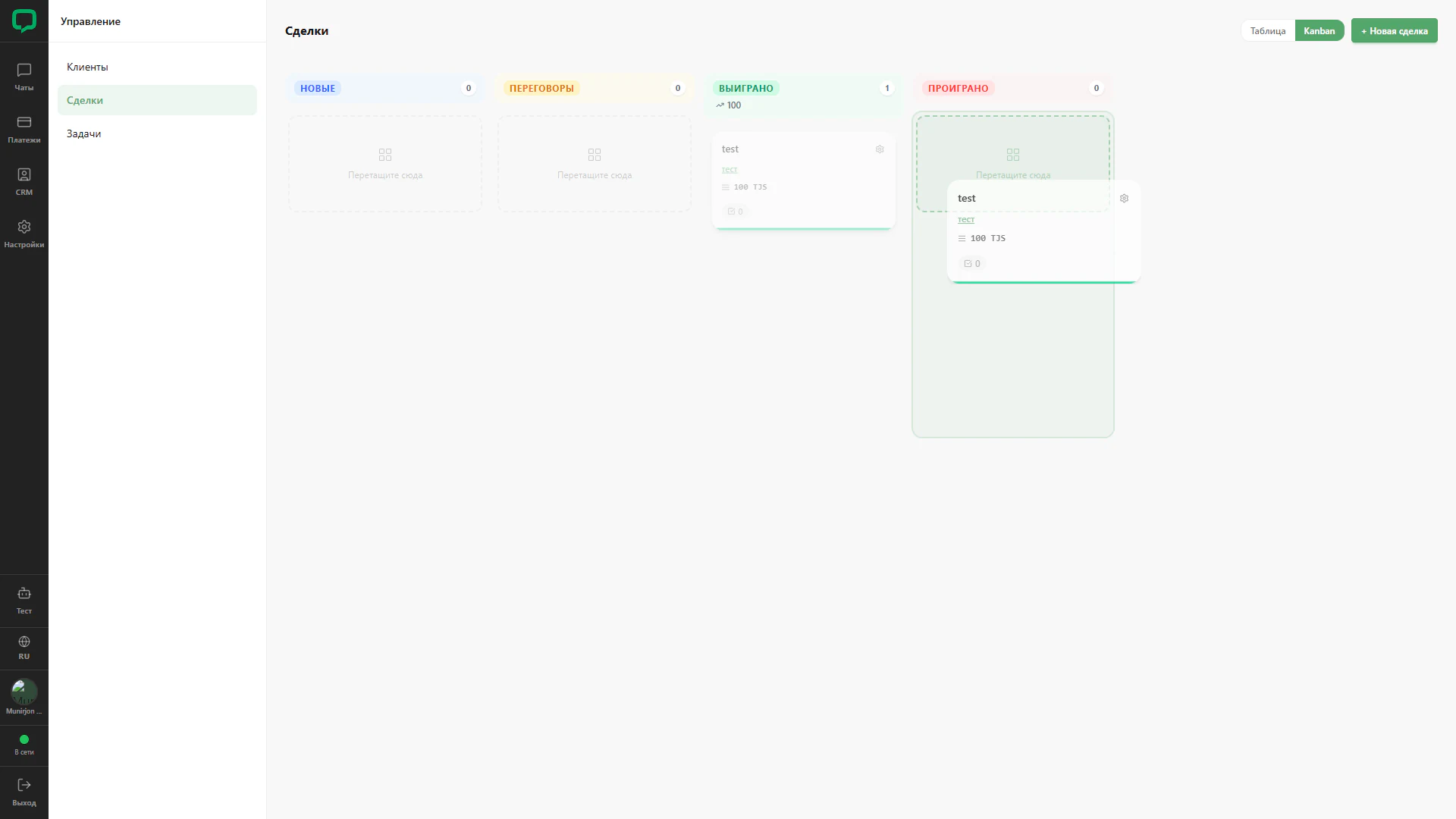Switch to the Kanban view
1456x819 pixels.
1319,30
